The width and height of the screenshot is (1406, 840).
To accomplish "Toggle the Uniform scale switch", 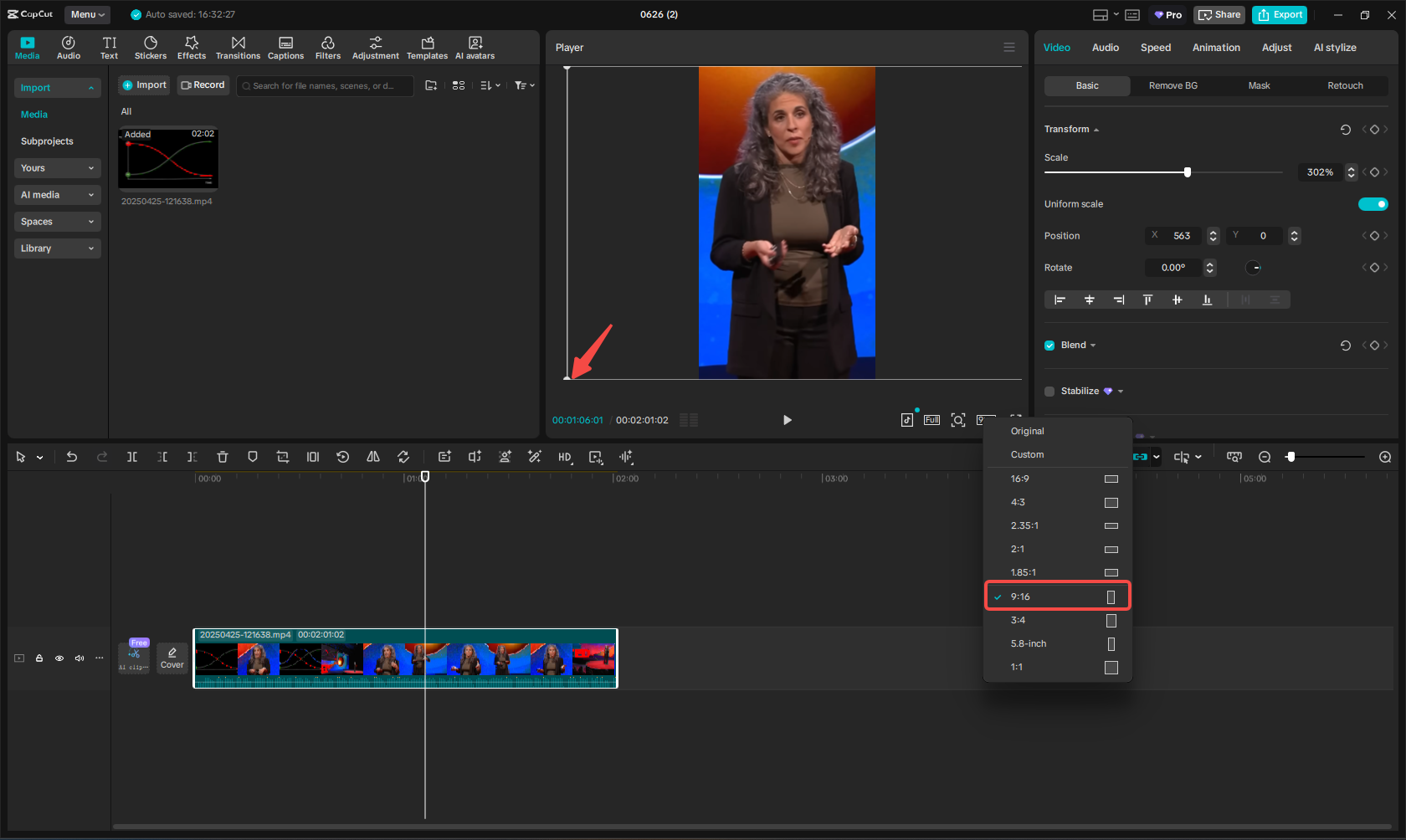I will (x=1373, y=204).
